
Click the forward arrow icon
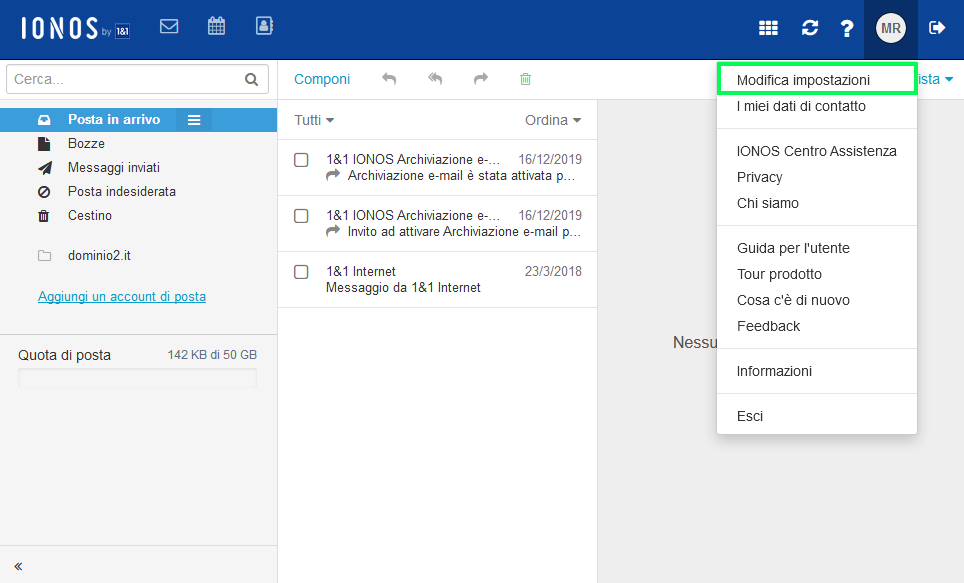pyautogui.click(x=481, y=79)
